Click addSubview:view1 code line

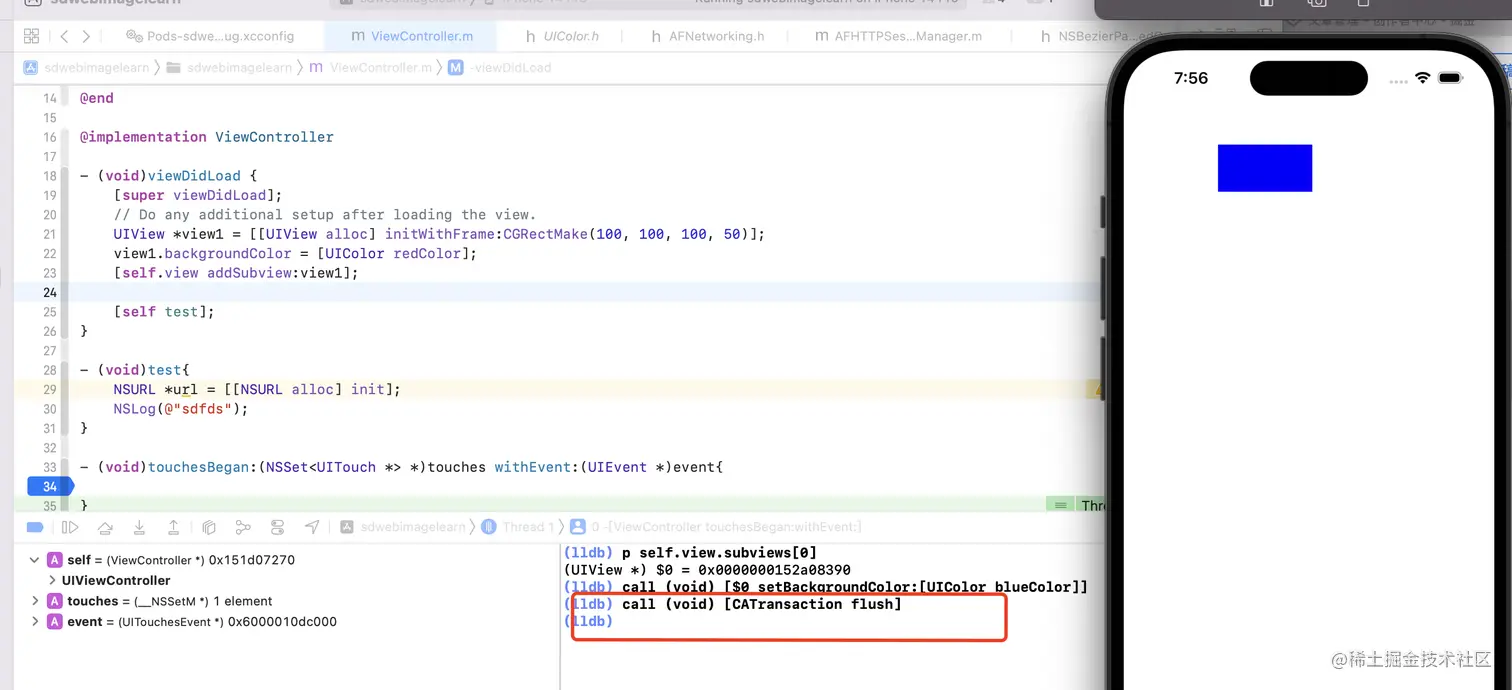click(236, 273)
